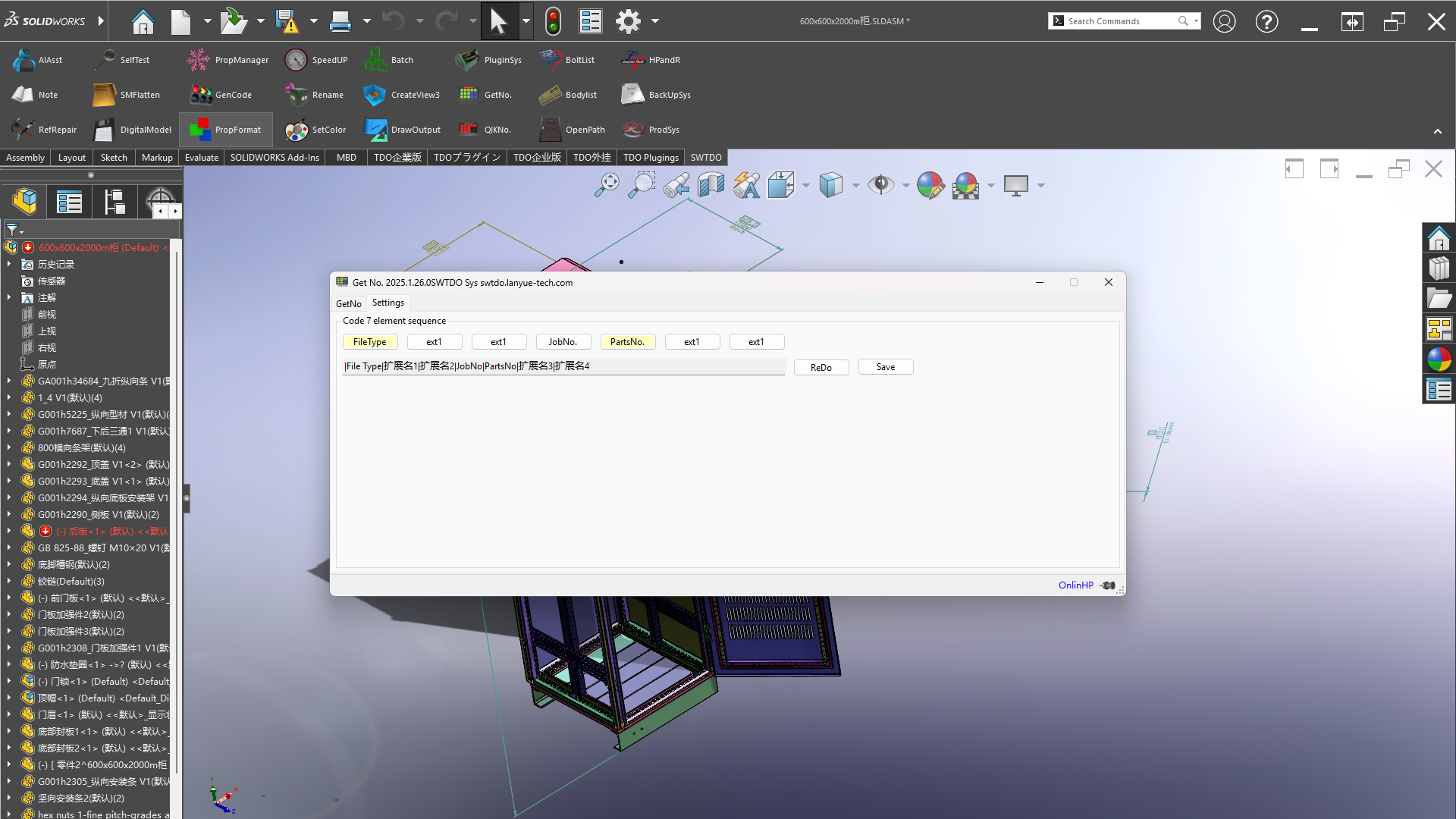Click the ReDo button

point(821,367)
